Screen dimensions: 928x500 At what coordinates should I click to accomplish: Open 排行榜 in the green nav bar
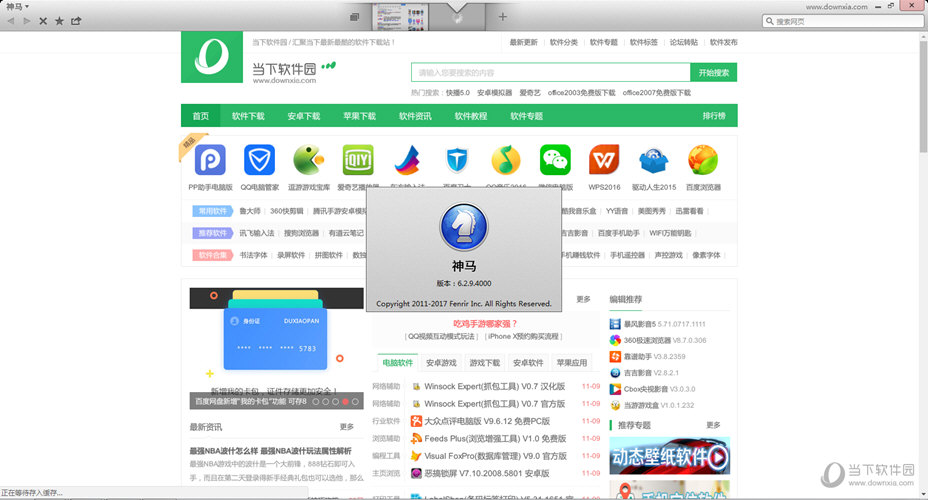point(714,116)
